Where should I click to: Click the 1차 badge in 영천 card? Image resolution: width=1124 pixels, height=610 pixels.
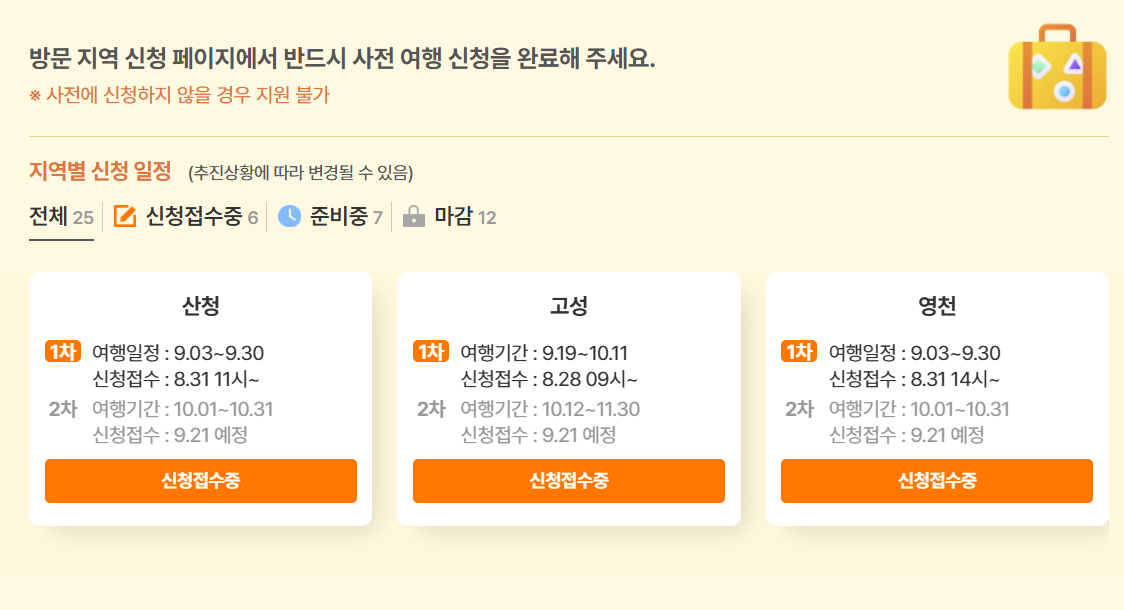click(799, 352)
